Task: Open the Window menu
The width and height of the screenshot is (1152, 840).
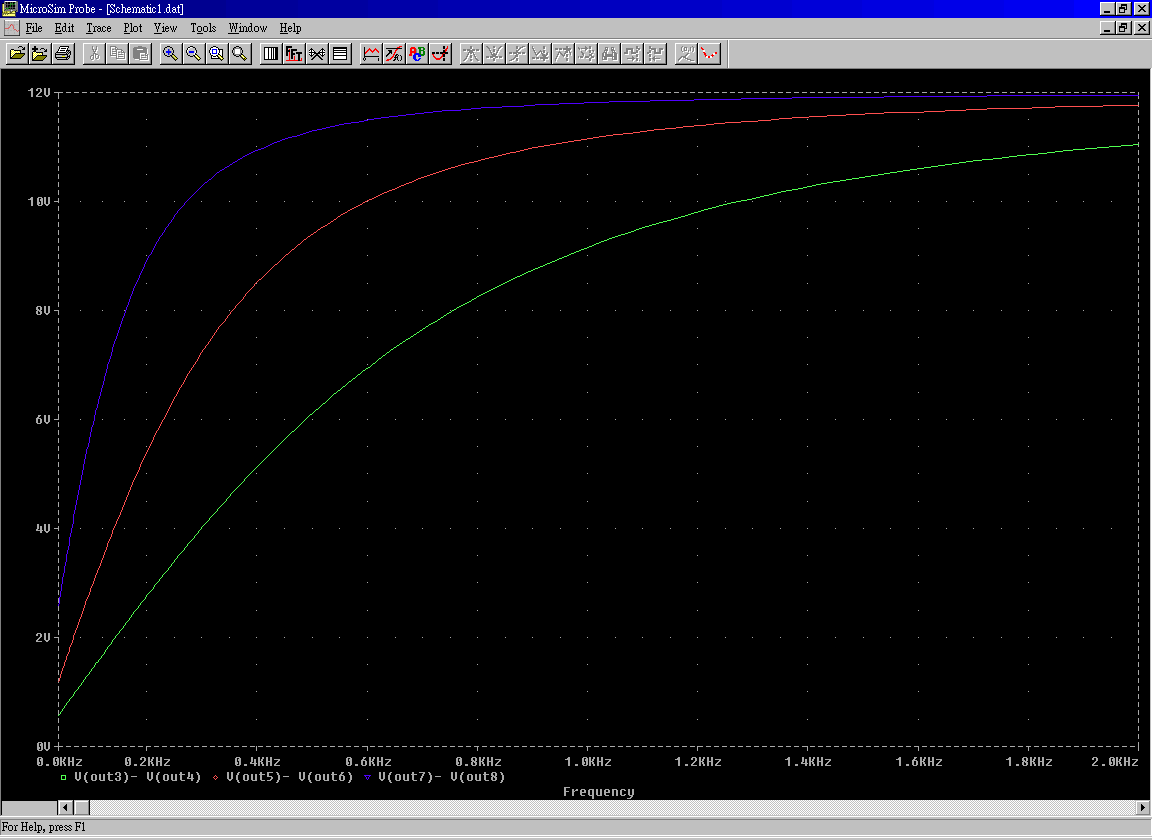Action: (248, 28)
